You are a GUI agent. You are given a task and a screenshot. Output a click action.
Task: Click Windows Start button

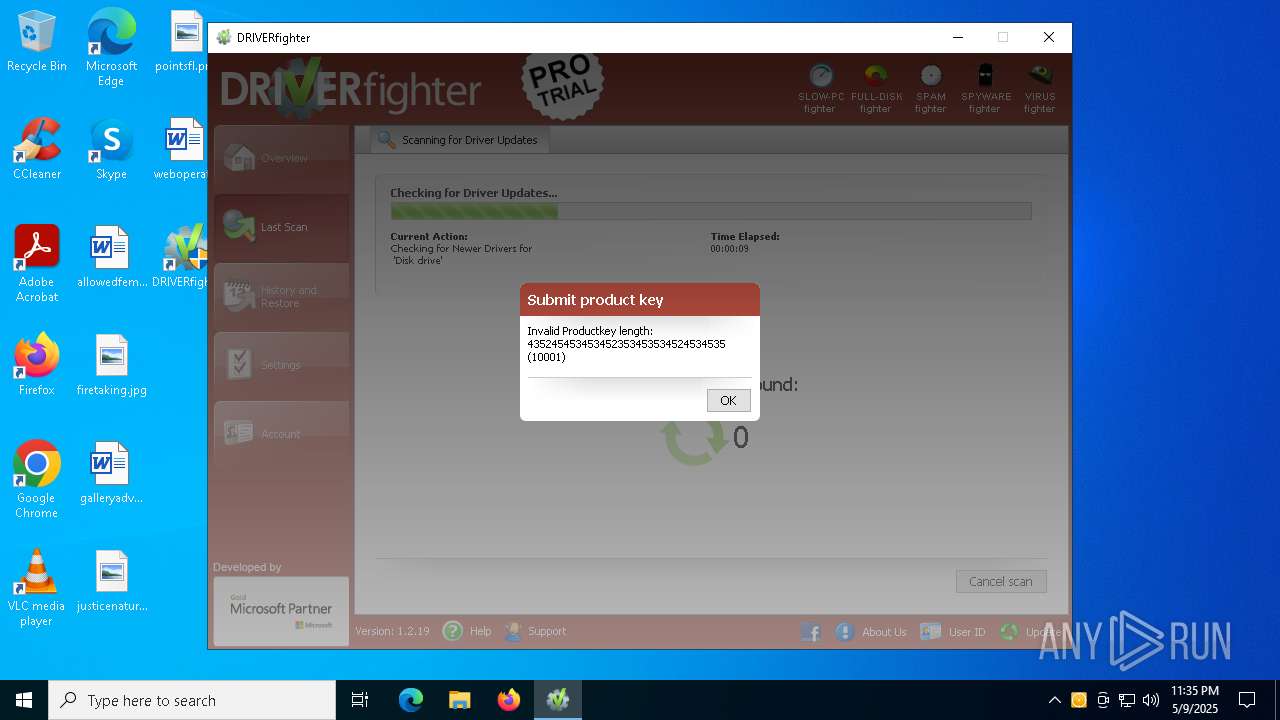[x=24, y=700]
